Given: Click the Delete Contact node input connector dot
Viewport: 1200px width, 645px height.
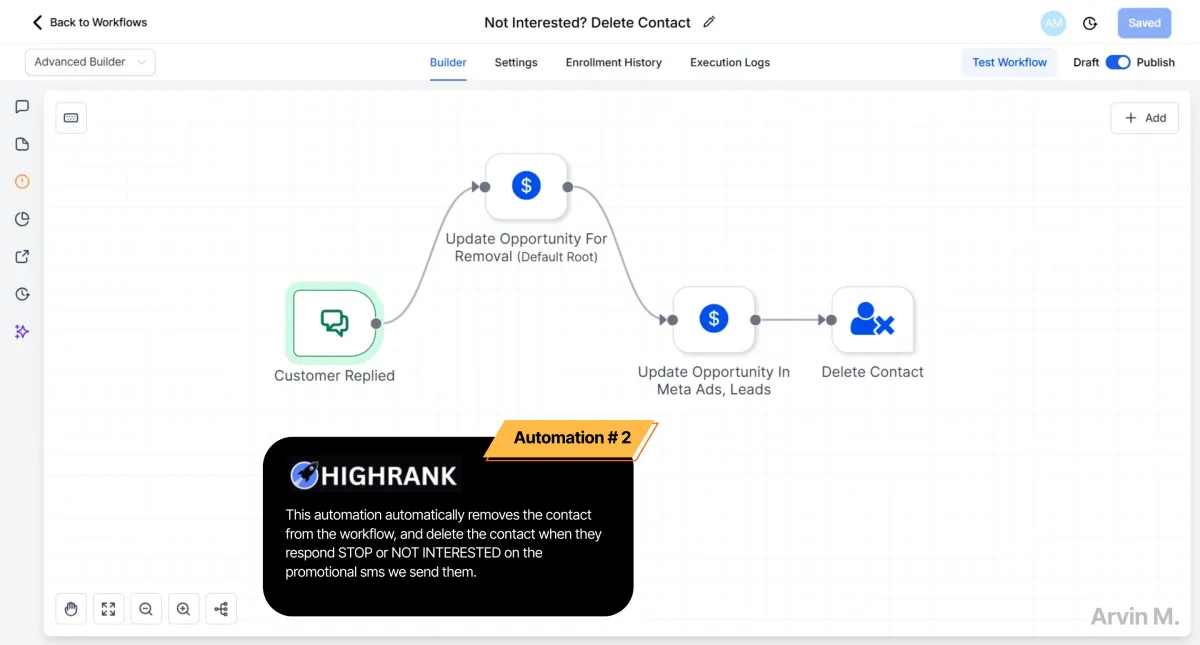Looking at the screenshot, I should pyautogui.click(x=832, y=320).
